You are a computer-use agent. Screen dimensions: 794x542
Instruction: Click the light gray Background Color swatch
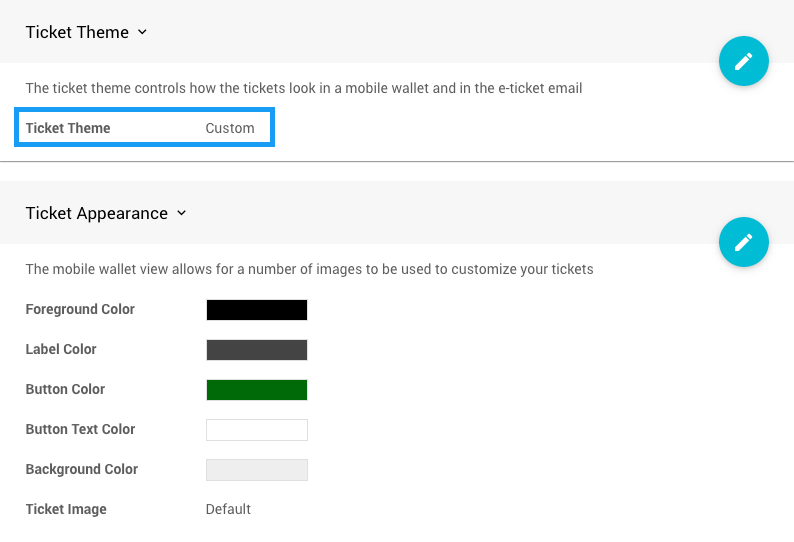(x=256, y=470)
